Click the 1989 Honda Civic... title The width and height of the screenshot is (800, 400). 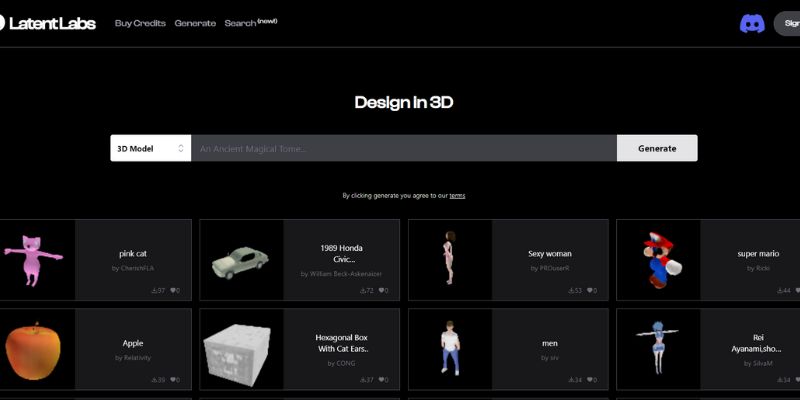[341, 254]
